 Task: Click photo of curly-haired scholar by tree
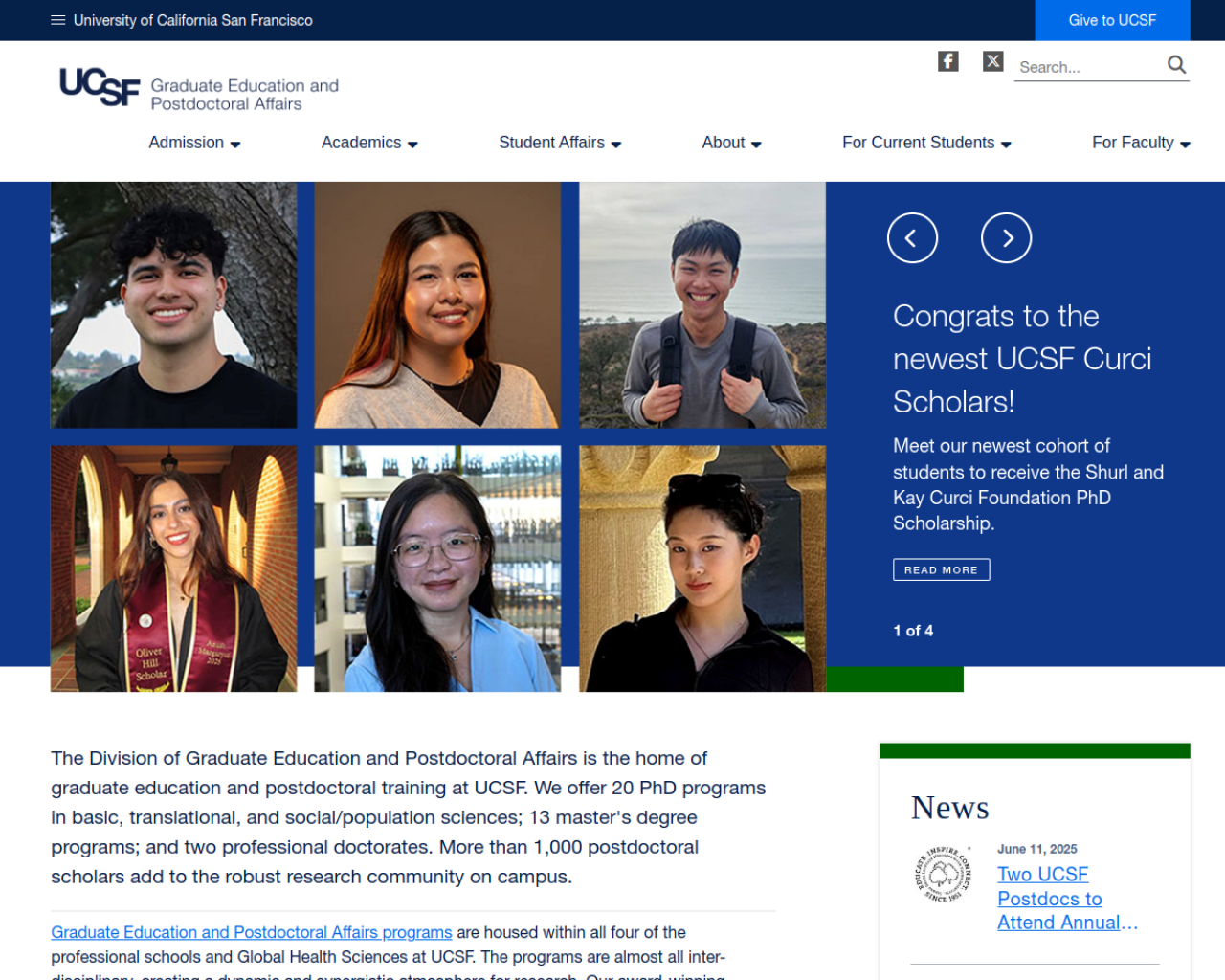[x=173, y=305]
